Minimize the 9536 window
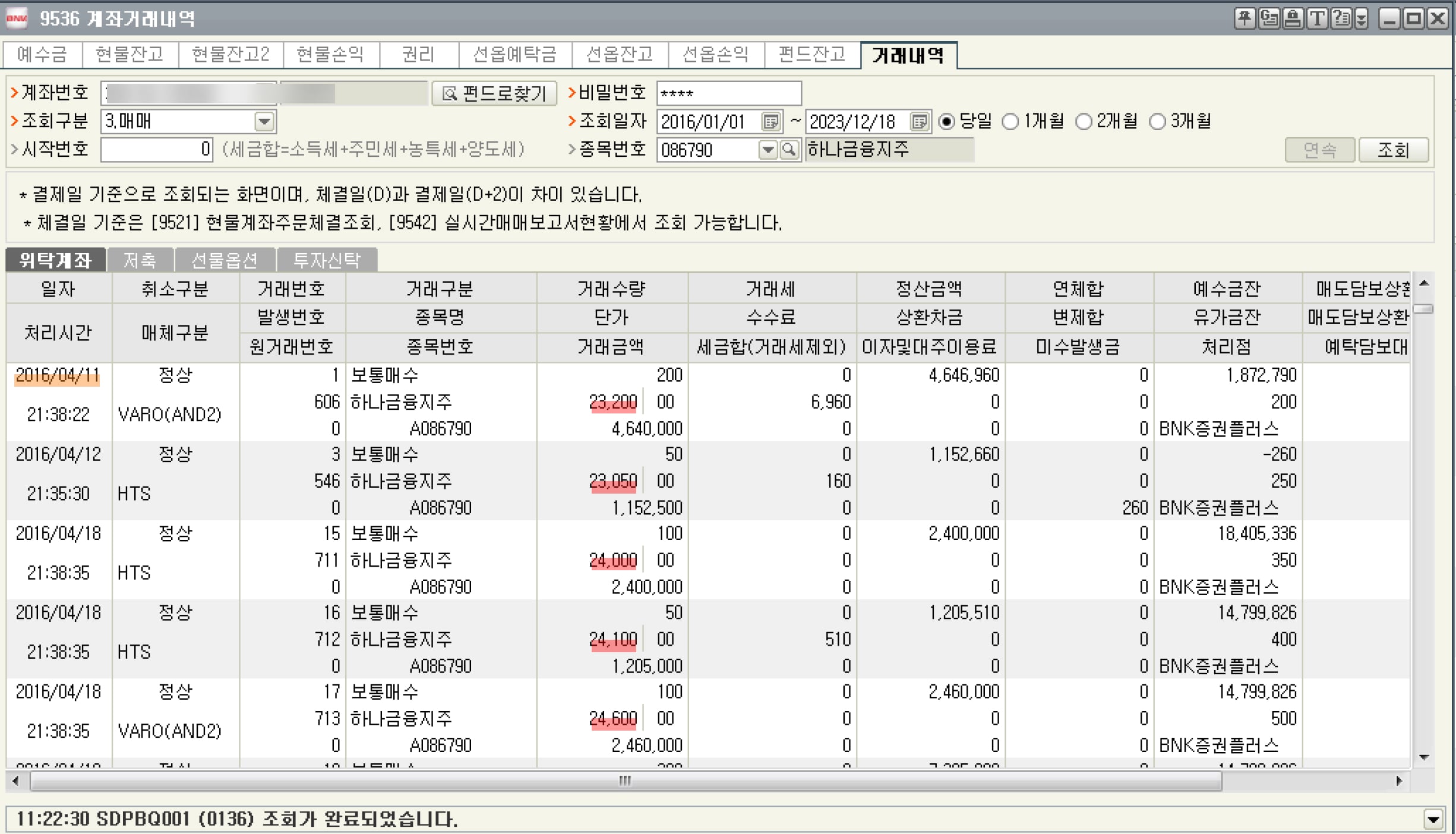 [x=1389, y=18]
